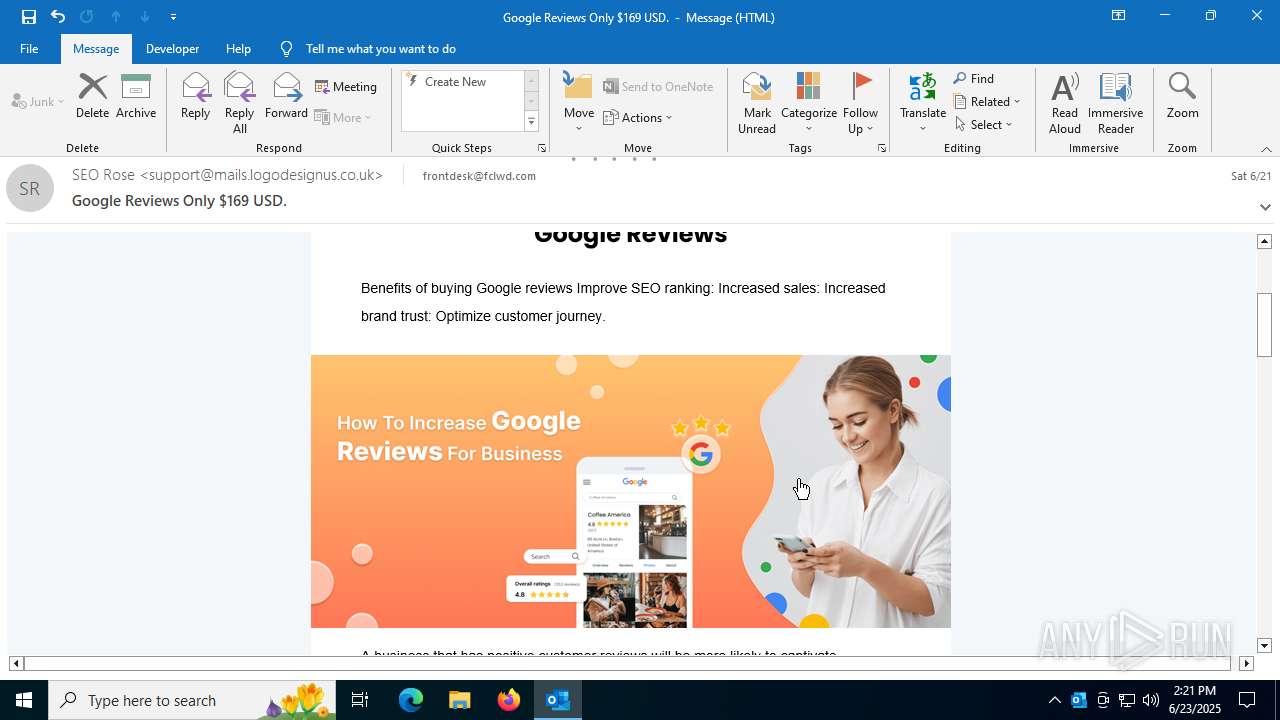Image resolution: width=1280 pixels, height=720 pixels.
Task: Respond with a Meeting
Action: (346, 86)
